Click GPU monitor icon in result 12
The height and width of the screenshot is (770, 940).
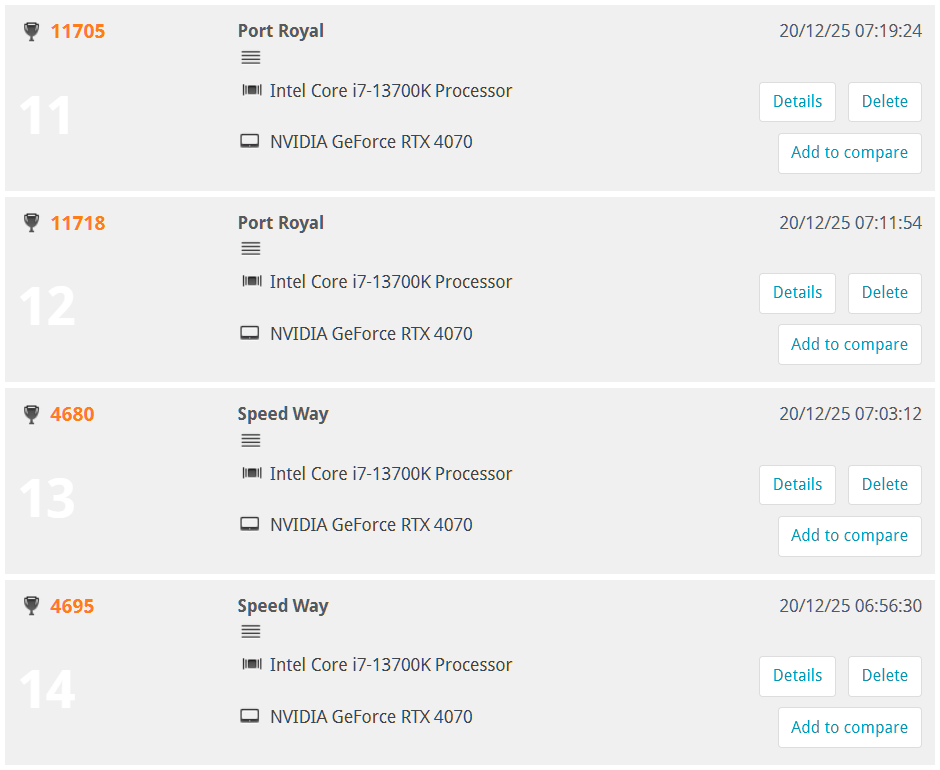pos(250,334)
